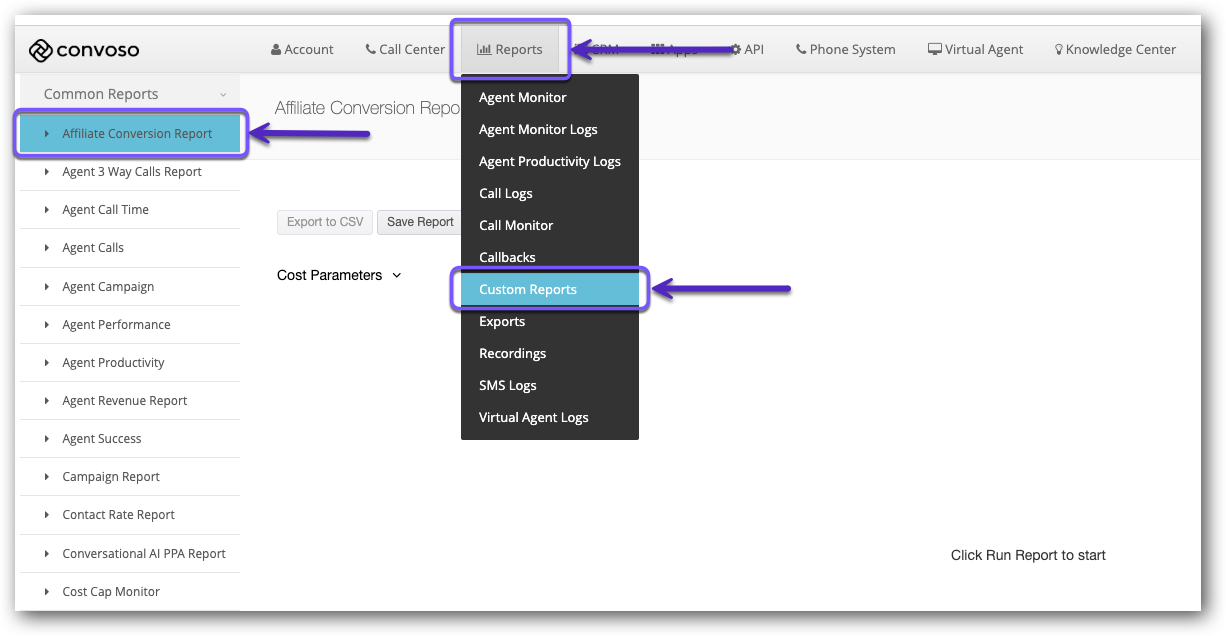Click the Account person icon
The height and width of the screenshot is (636, 1226).
coord(276,49)
